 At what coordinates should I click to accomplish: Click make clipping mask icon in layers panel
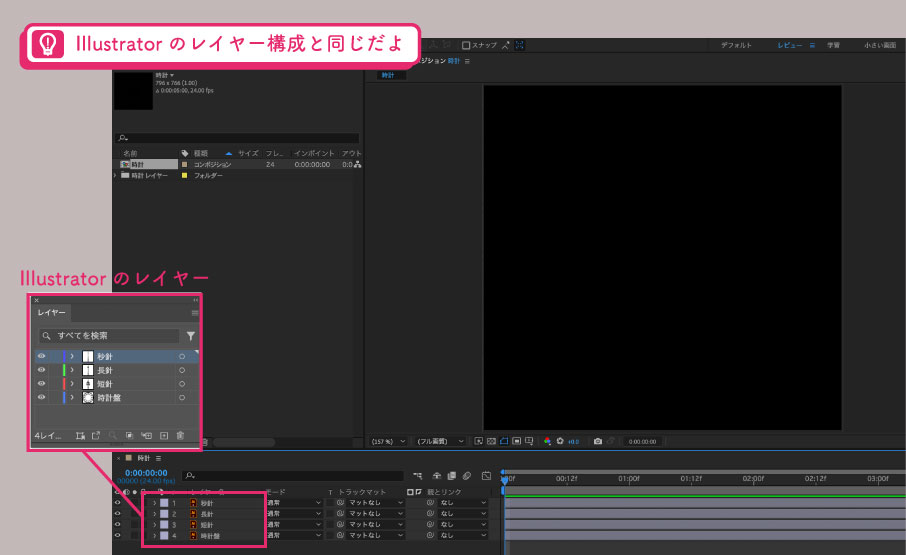click(129, 435)
